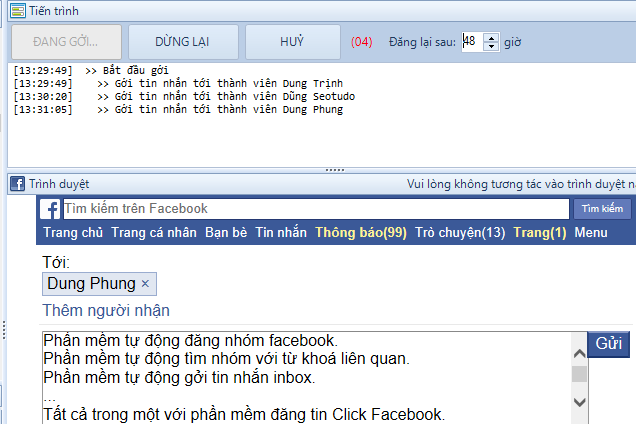This screenshot has height=424, width=636.
Task: Open the Trang(1) link
Action: pos(540,232)
